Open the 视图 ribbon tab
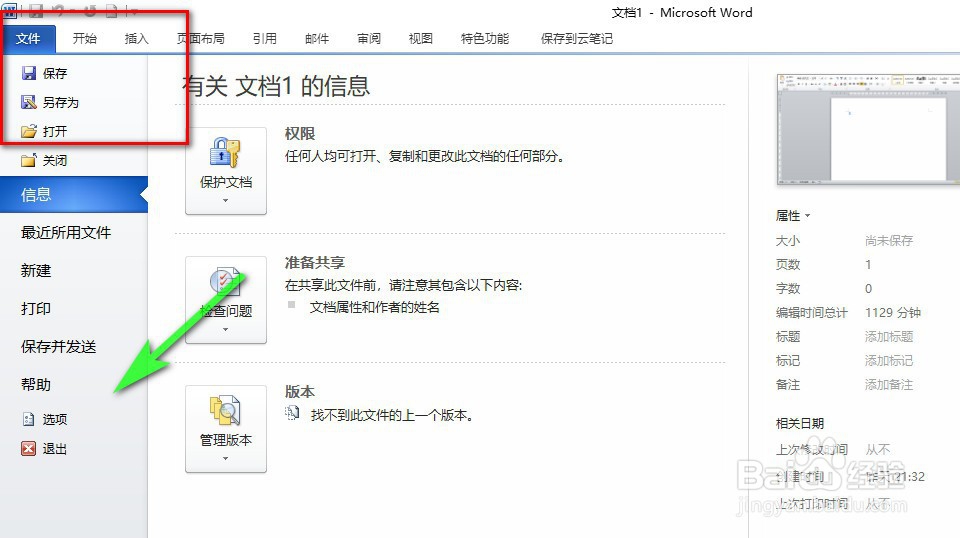Image resolution: width=960 pixels, height=538 pixels. [x=421, y=39]
